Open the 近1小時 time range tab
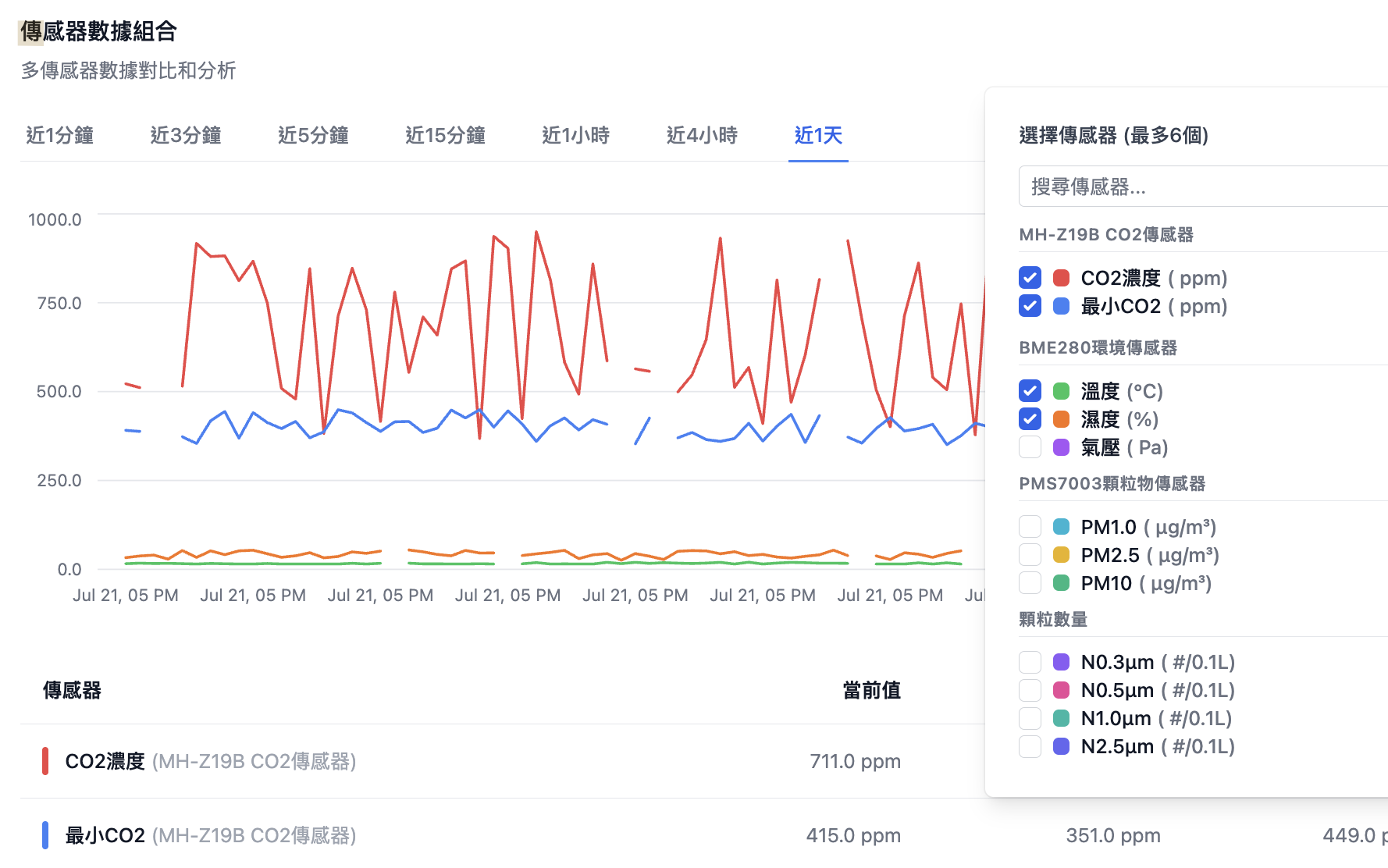The image size is (1388, 868). 575,136
